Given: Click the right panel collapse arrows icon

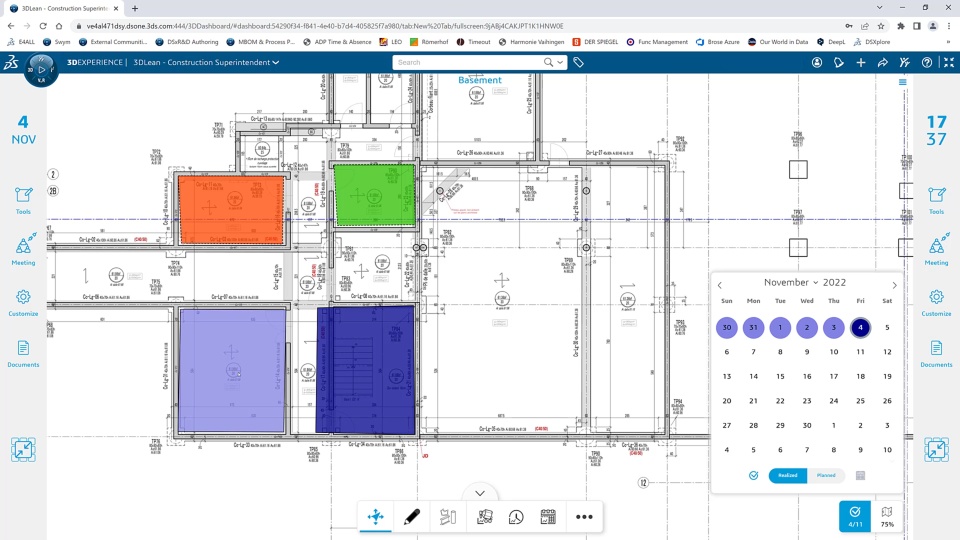Looking at the screenshot, I should [936, 449].
